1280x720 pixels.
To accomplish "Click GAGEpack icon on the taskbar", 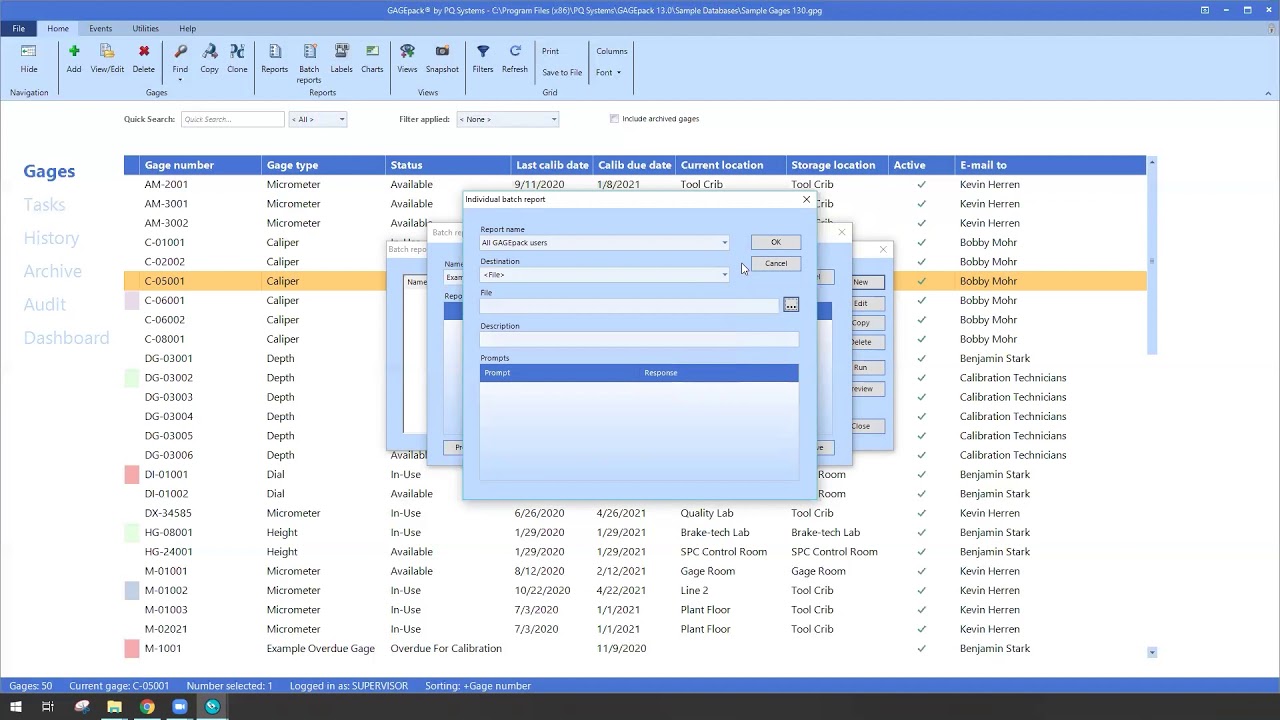I will (x=212, y=707).
